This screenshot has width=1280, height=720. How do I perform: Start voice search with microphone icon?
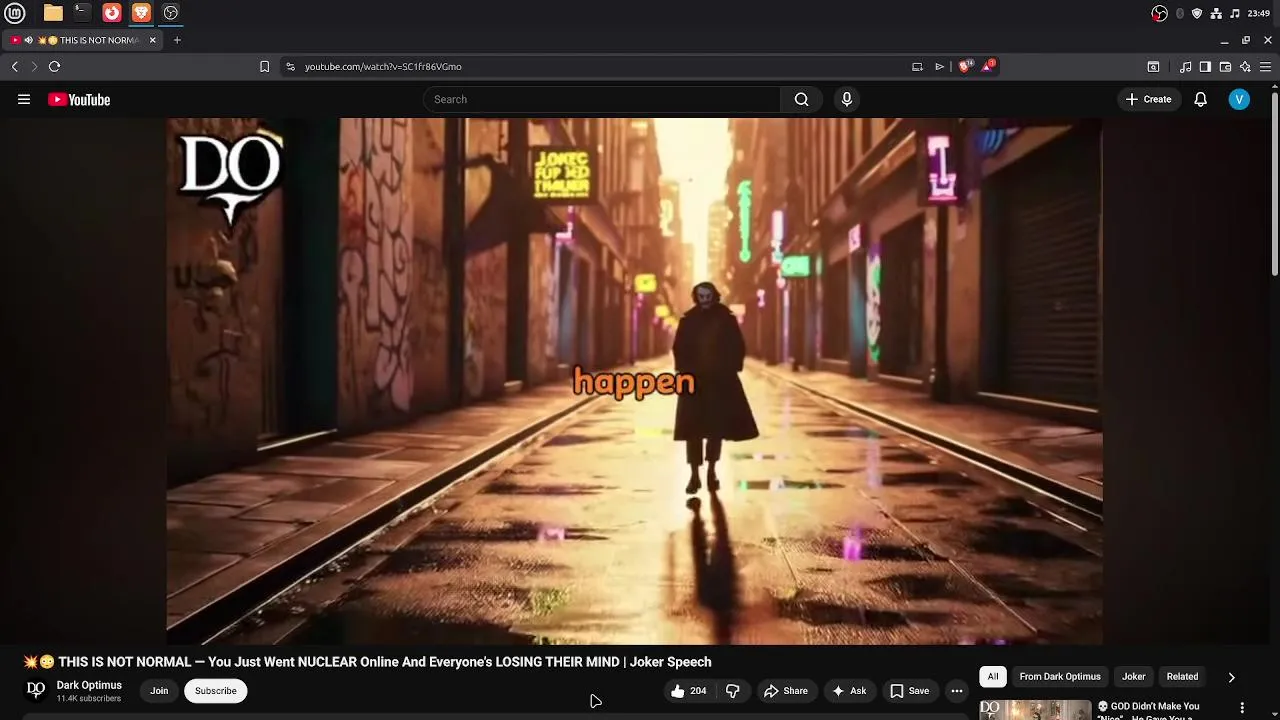pyautogui.click(x=847, y=99)
